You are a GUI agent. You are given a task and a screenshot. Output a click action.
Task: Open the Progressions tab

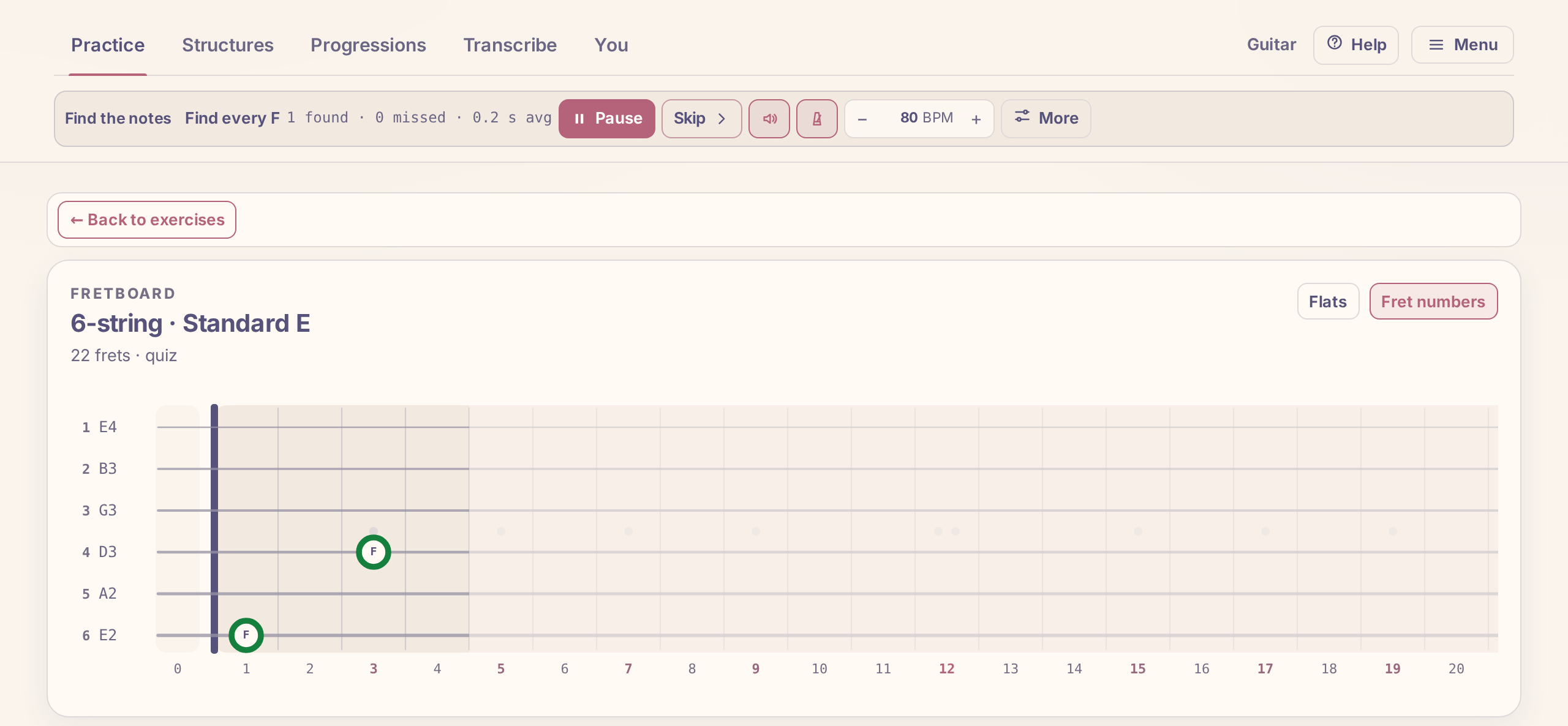click(x=368, y=45)
